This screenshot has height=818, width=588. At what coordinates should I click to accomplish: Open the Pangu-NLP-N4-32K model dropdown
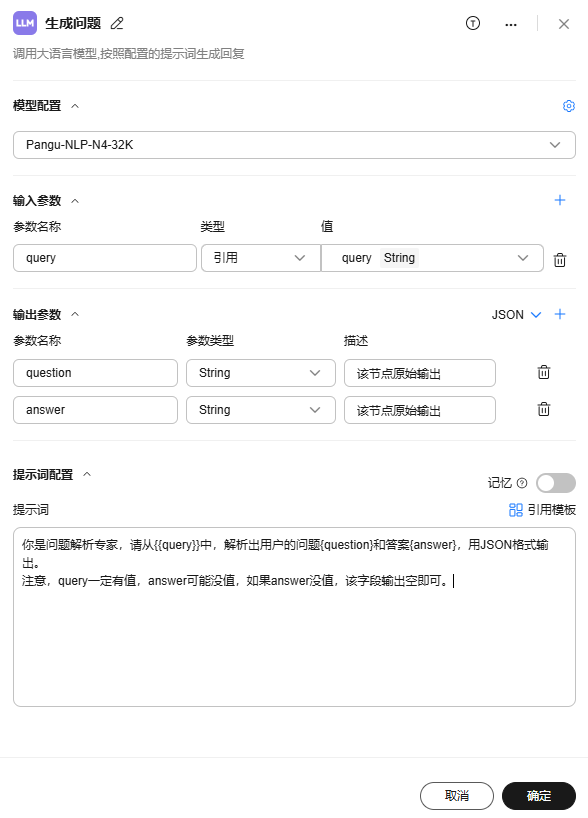point(294,145)
